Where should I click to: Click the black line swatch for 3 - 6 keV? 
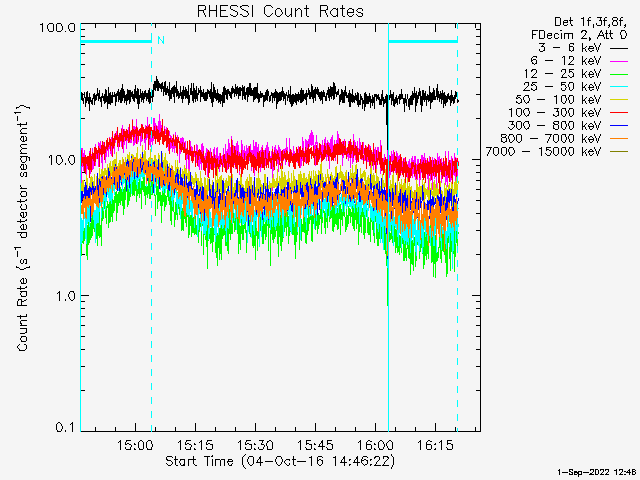[x=619, y=49]
